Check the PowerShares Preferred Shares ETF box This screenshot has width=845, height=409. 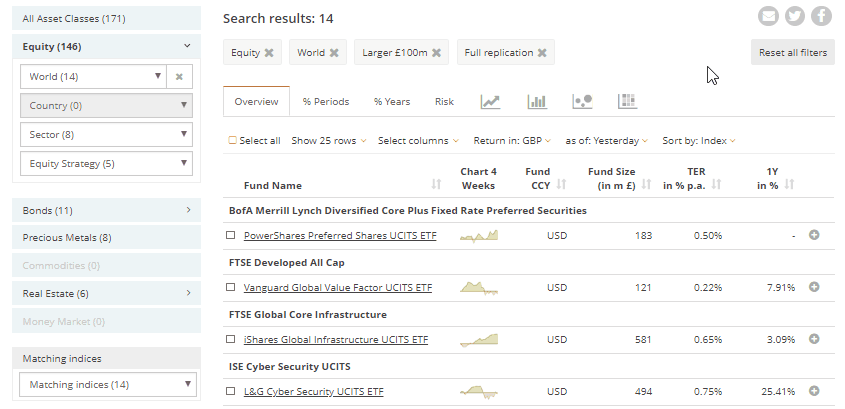[231, 236]
